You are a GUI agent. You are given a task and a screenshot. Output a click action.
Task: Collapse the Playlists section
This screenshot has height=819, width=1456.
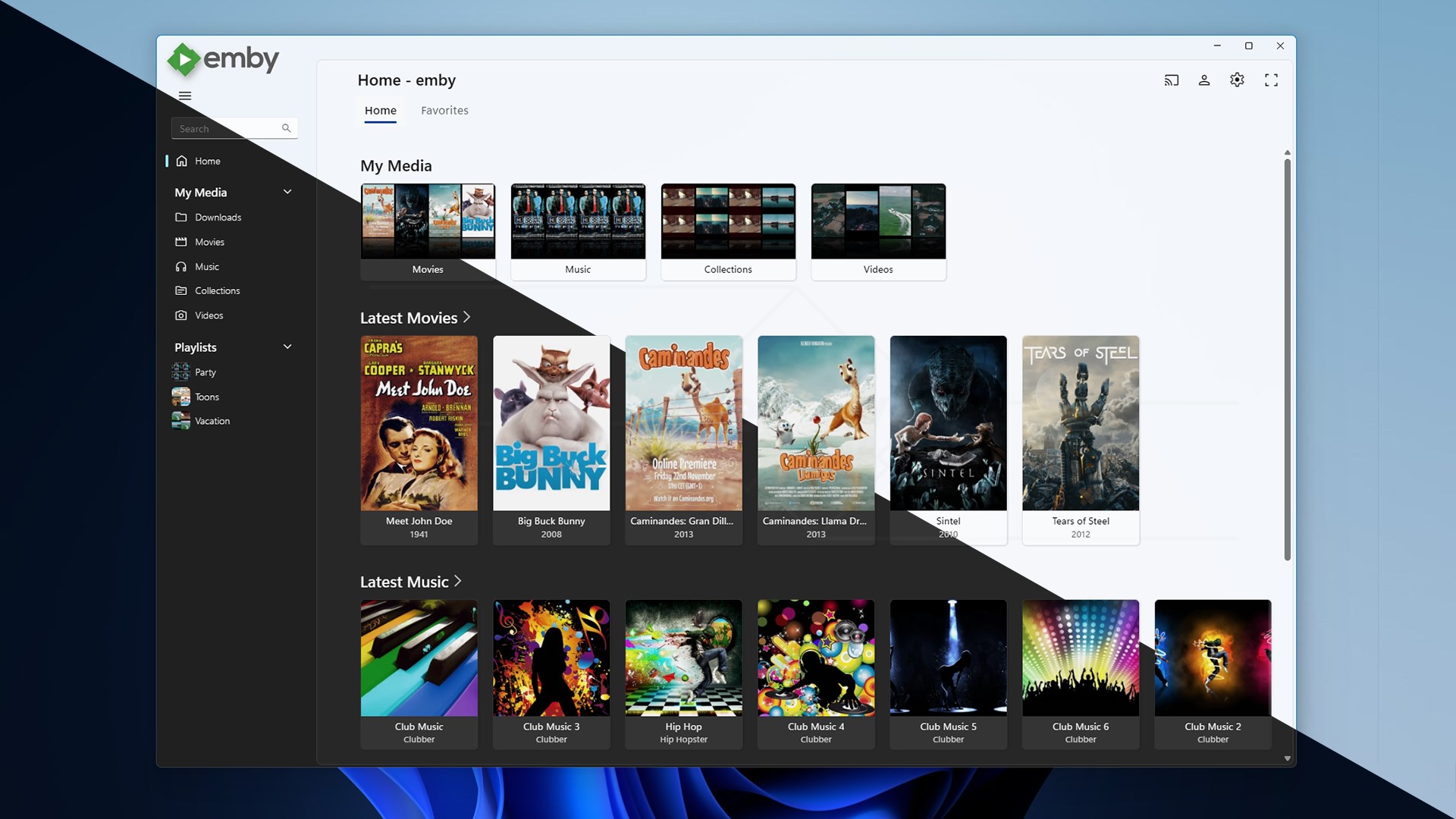pyautogui.click(x=287, y=347)
